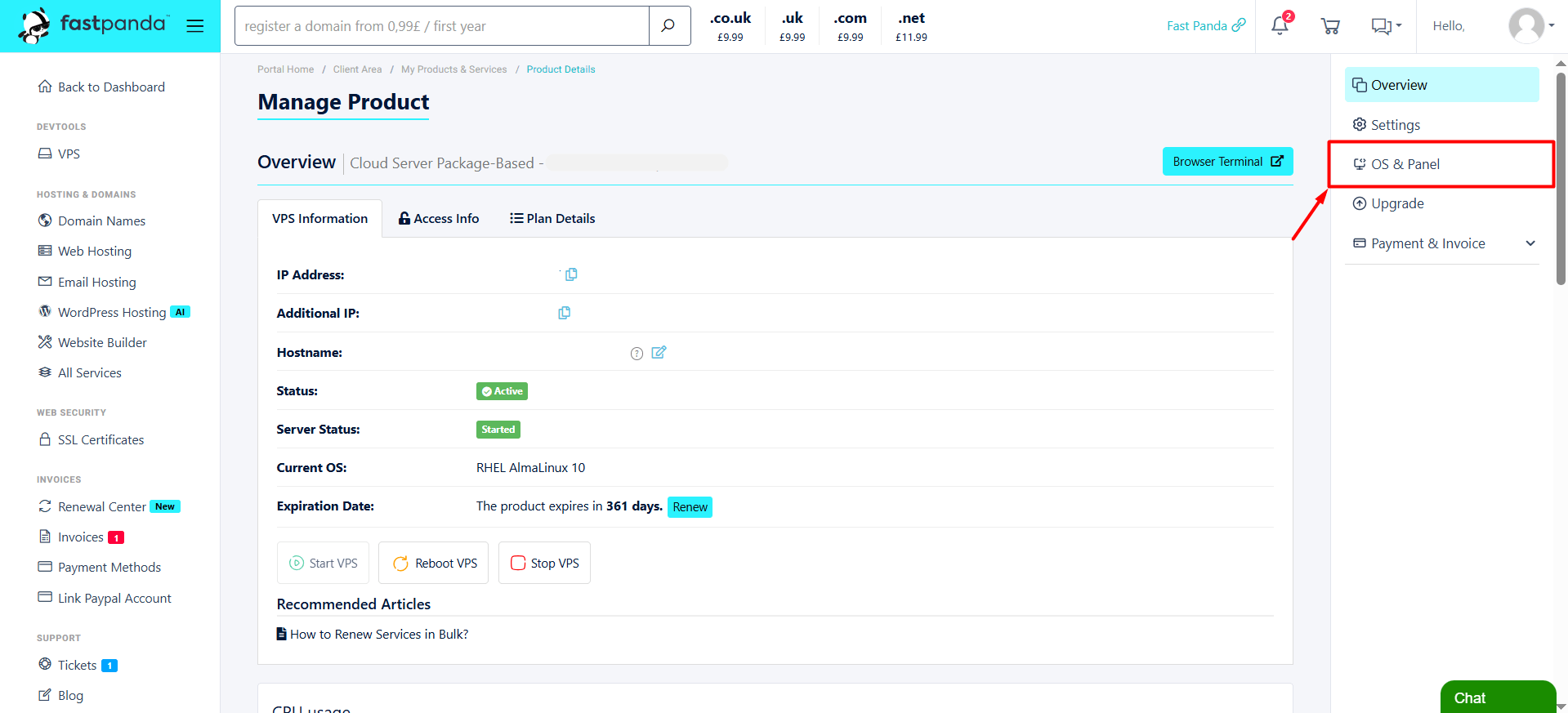Image resolution: width=1568 pixels, height=713 pixels.
Task: Open SSL Certificates in the sidebar
Action: click(91, 439)
